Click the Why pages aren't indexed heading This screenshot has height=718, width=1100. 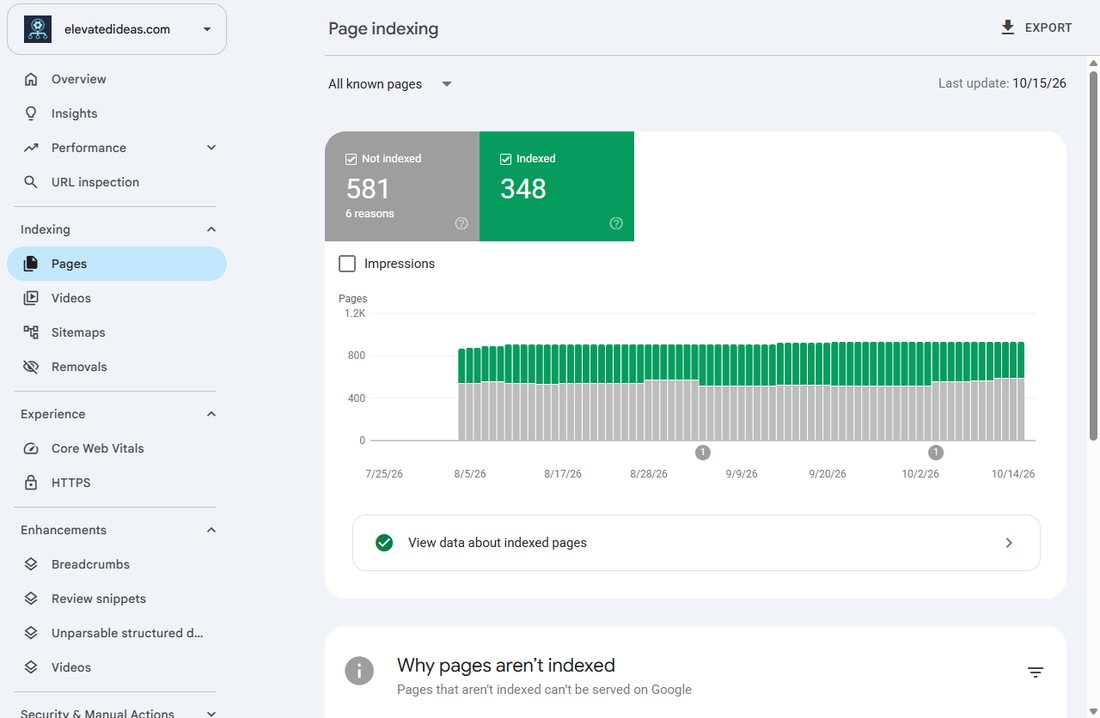(x=506, y=665)
